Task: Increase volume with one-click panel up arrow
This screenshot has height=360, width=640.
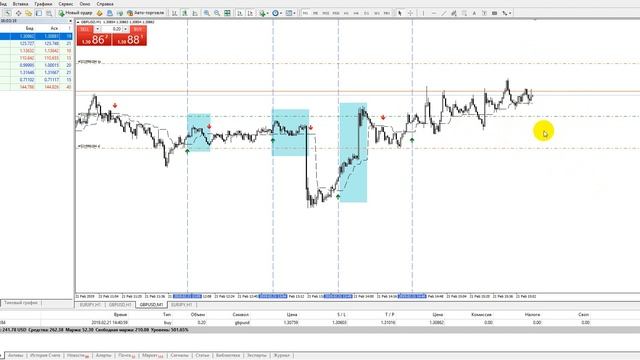Action: point(126,29)
